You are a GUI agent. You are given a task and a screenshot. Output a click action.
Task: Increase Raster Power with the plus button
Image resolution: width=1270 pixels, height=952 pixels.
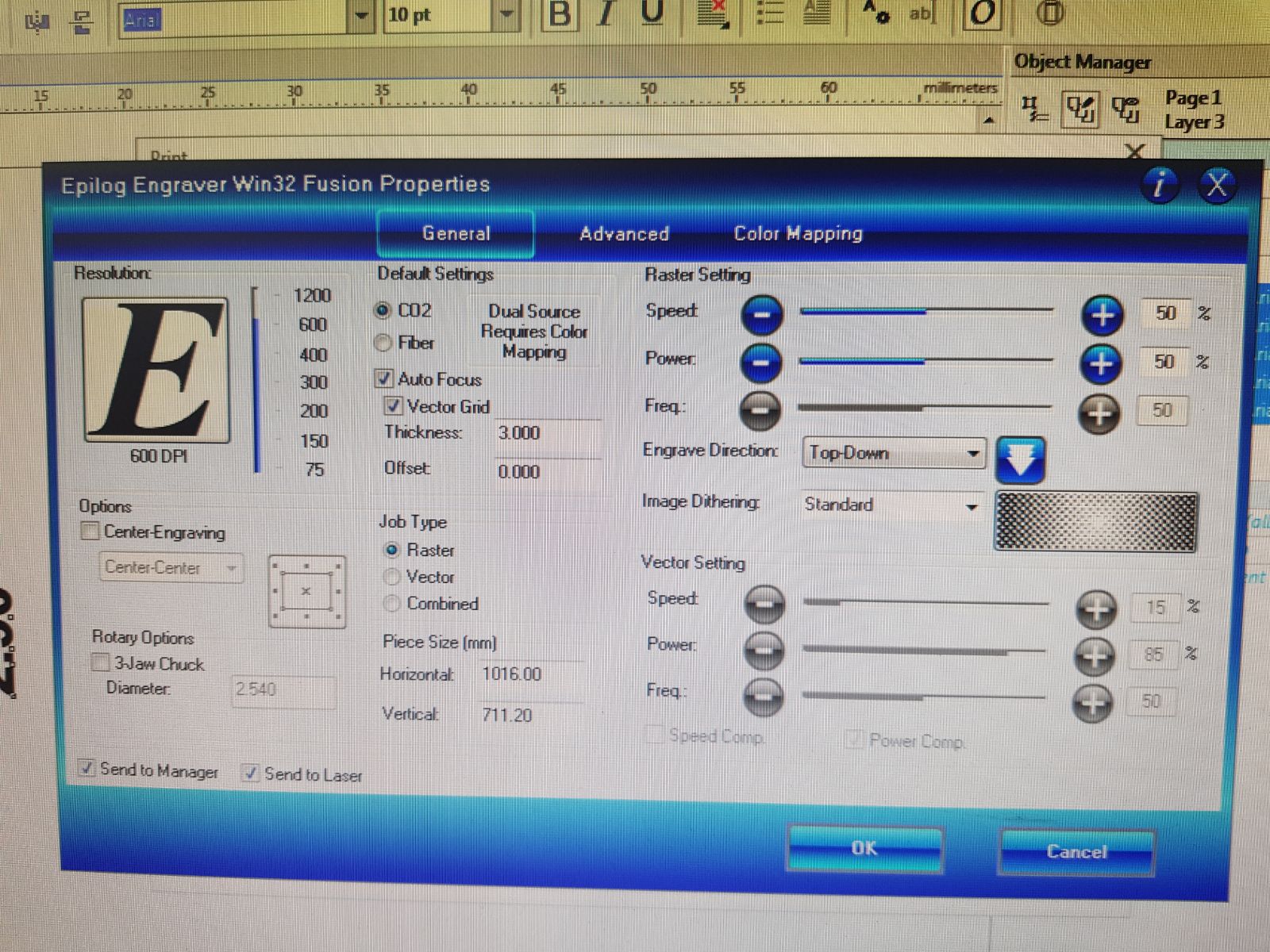(x=1101, y=363)
